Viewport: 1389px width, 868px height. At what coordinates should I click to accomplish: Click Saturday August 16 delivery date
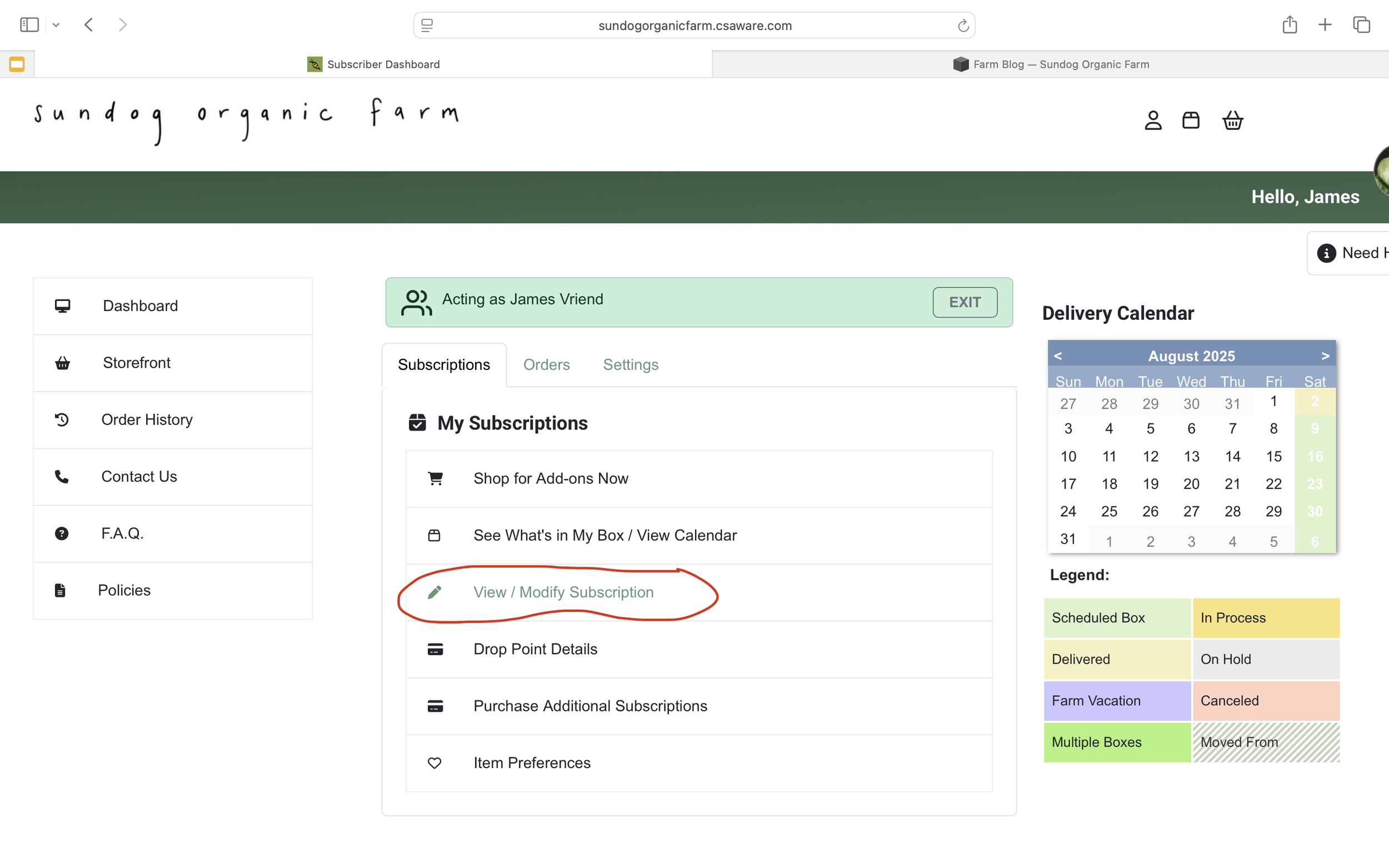[x=1315, y=456]
